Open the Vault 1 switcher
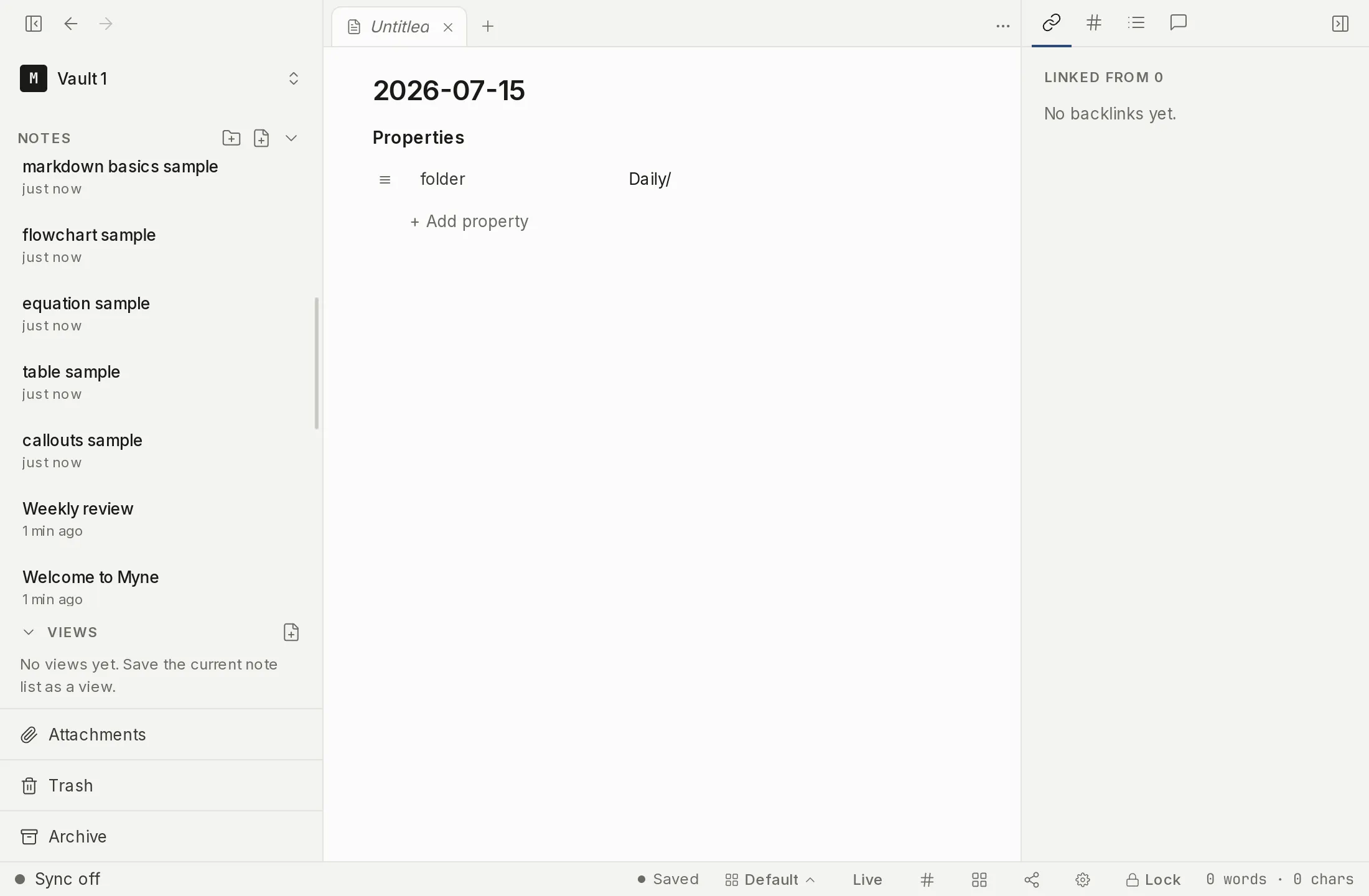 coord(161,78)
